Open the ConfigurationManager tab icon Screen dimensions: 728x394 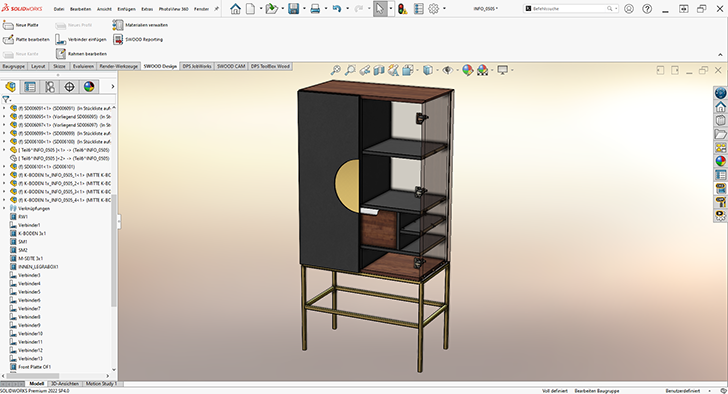[x=50, y=87]
